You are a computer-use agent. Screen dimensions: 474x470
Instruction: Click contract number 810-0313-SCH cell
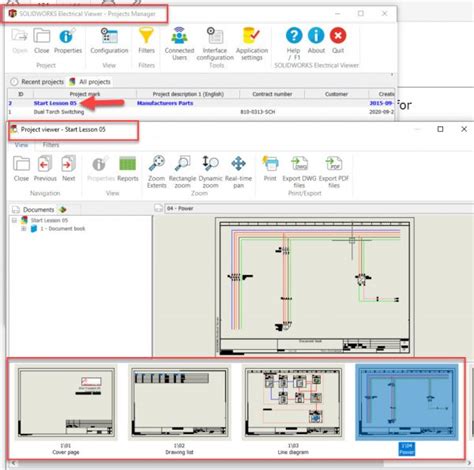(258, 112)
